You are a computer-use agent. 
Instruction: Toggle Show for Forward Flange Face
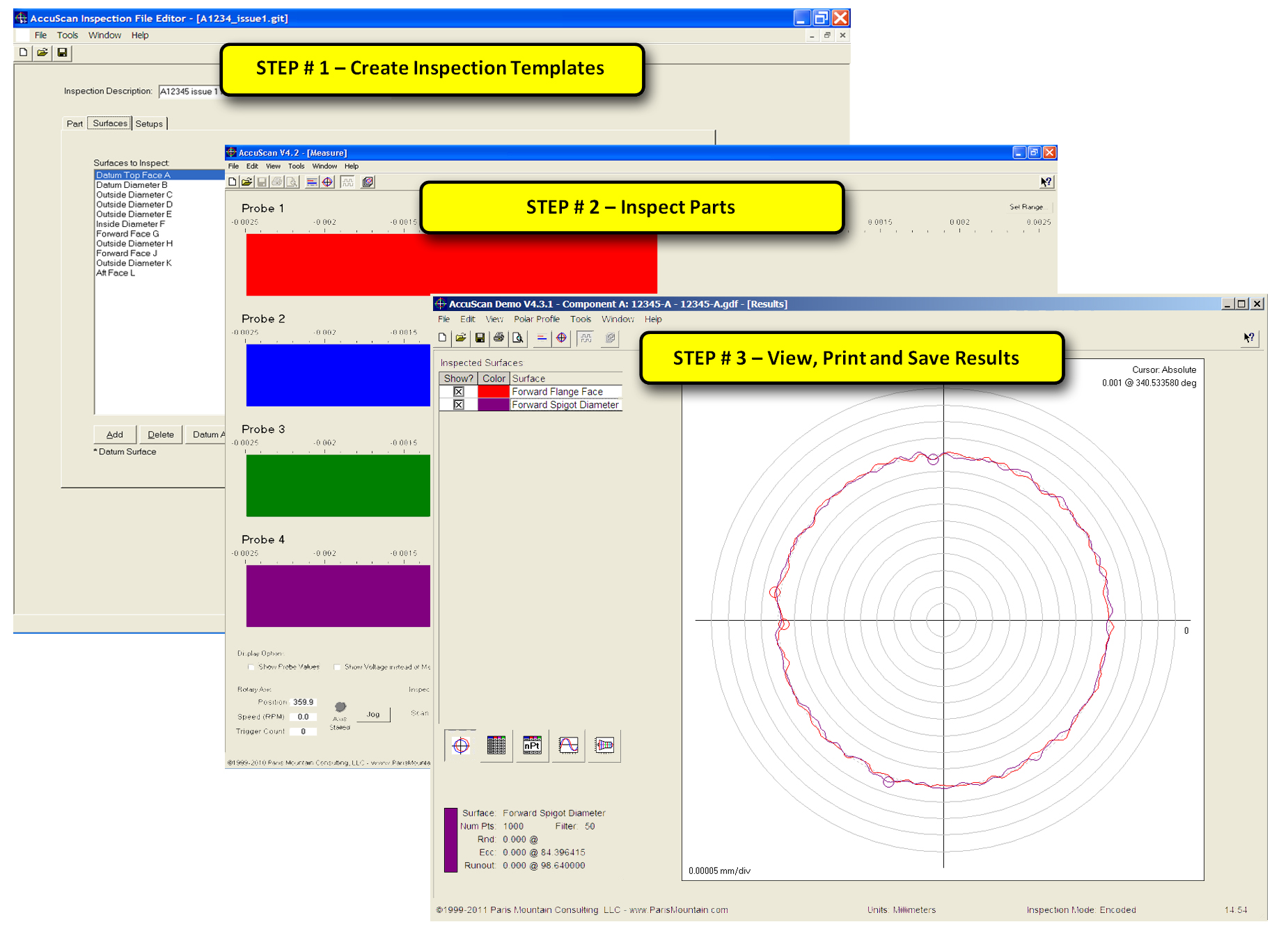pyautogui.click(x=459, y=392)
